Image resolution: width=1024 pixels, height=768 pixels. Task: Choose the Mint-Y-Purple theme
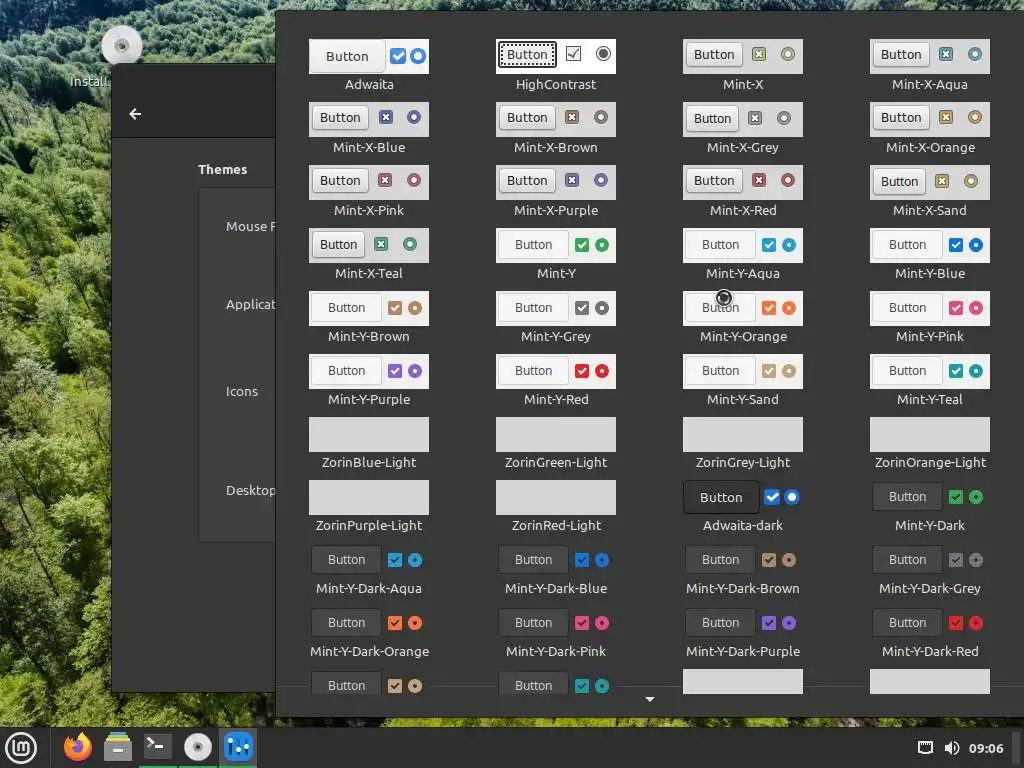click(x=369, y=381)
